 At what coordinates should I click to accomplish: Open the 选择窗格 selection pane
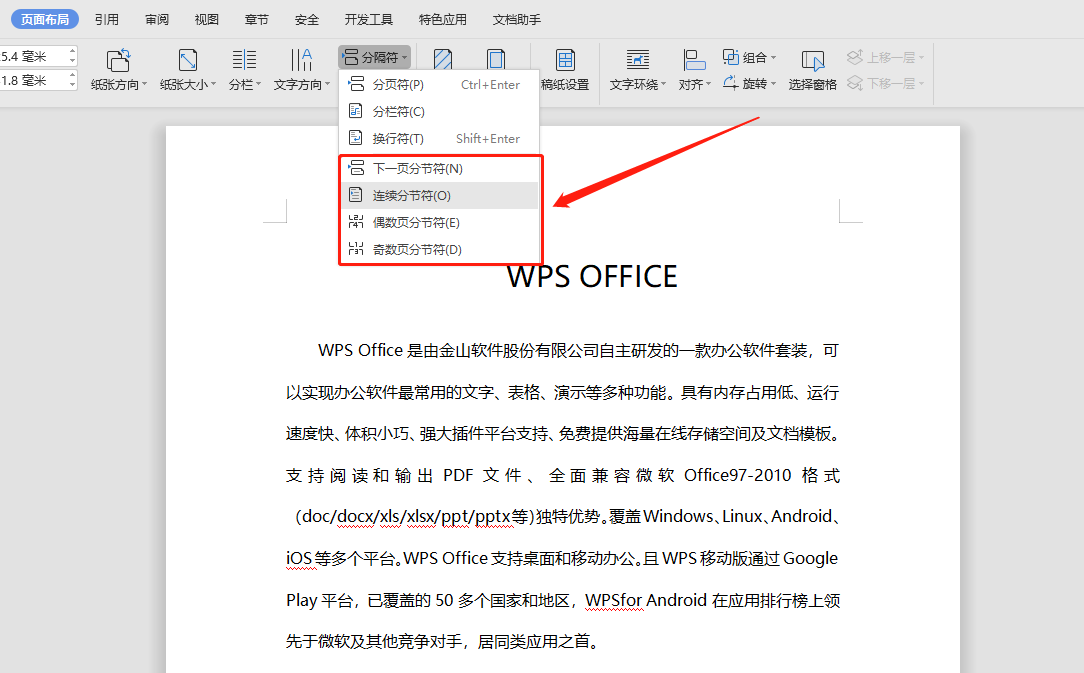coord(812,70)
